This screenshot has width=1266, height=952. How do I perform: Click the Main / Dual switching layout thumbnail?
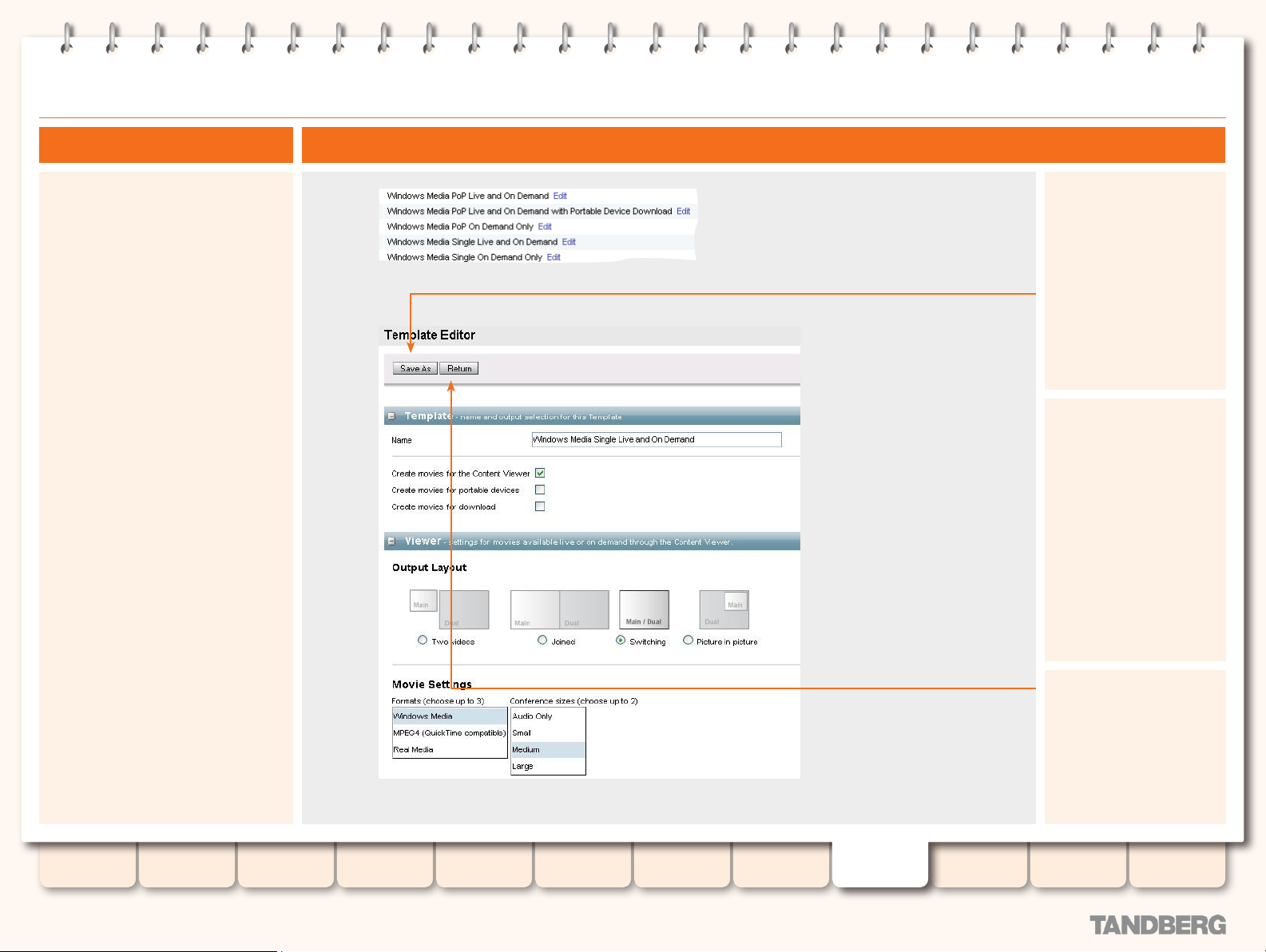pyautogui.click(x=644, y=609)
